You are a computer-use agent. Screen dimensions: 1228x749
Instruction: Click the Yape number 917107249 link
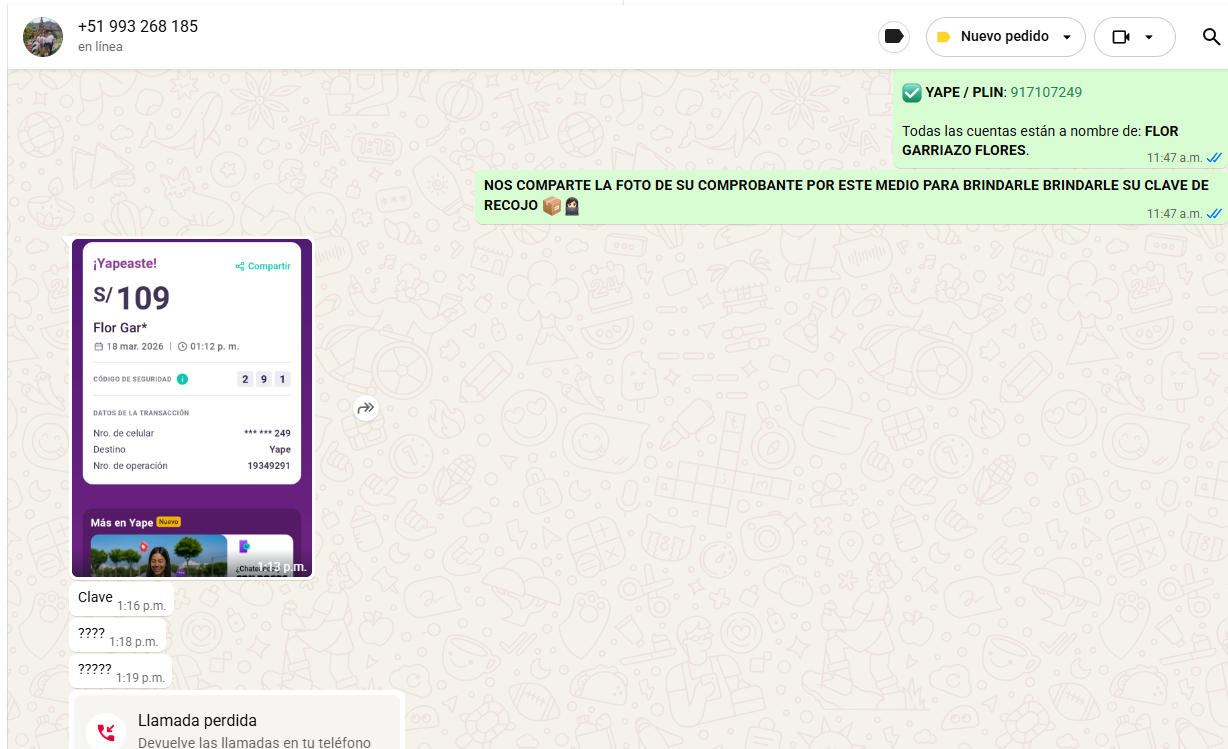(1046, 92)
